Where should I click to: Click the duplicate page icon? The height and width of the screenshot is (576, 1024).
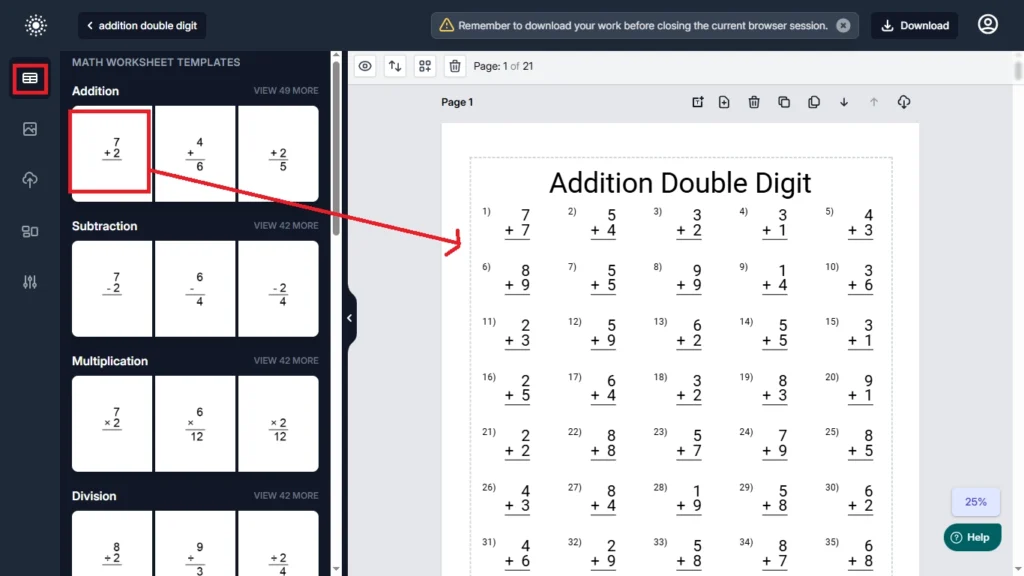point(814,102)
